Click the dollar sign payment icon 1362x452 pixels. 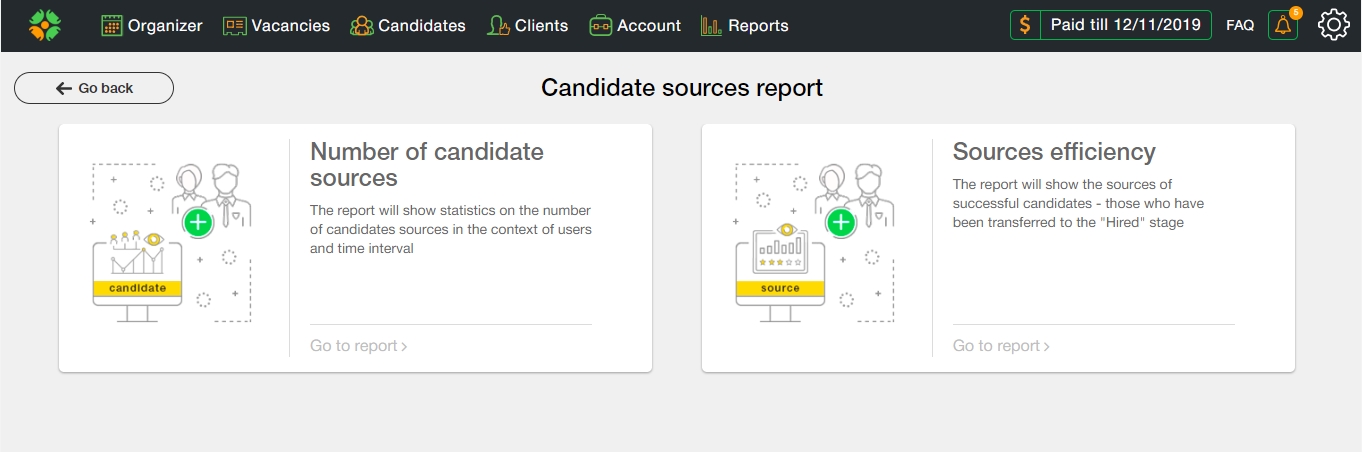[x=1025, y=26]
